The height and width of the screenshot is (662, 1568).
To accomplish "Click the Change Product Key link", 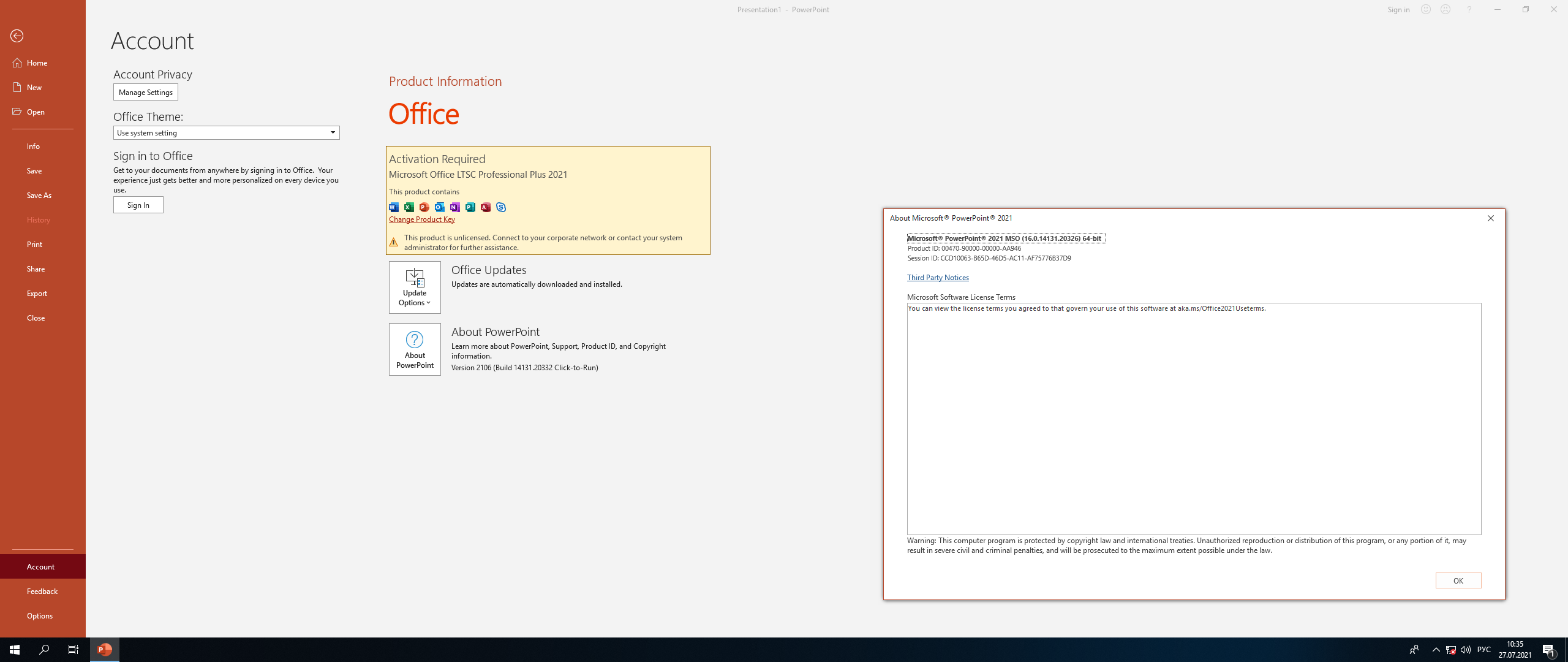I will tap(422, 219).
